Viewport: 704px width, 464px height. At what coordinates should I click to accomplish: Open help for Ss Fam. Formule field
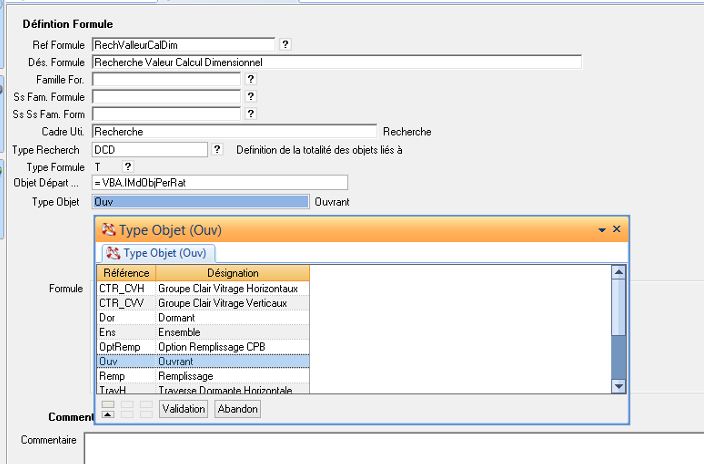click(251, 97)
